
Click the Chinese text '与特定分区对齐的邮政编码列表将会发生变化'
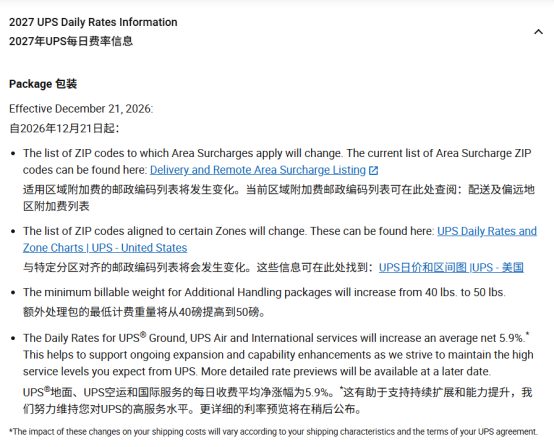137,267
